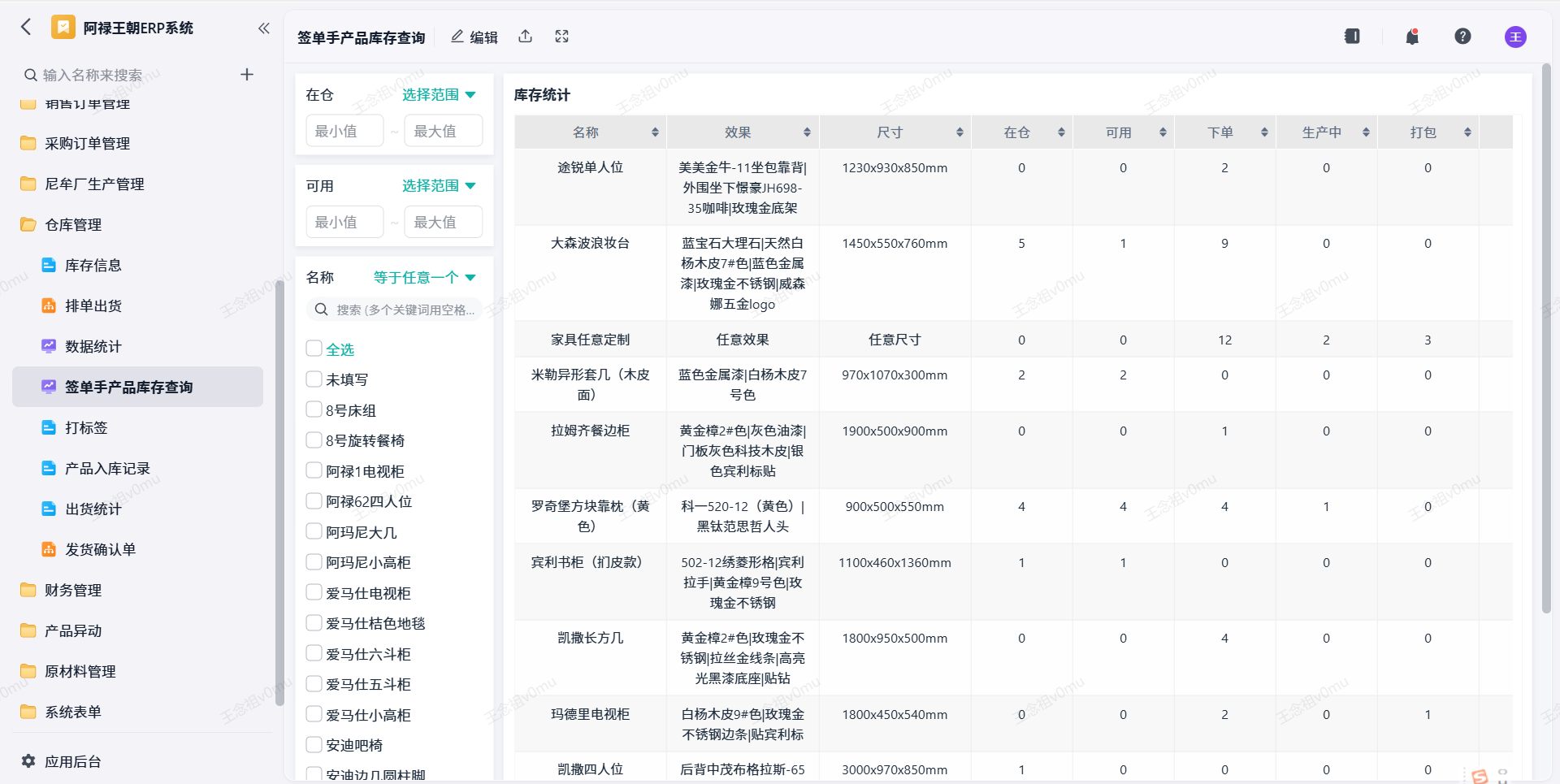Check the 爱马仕电视柜 checkbox
The width and height of the screenshot is (1560, 784).
[x=314, y=592]
